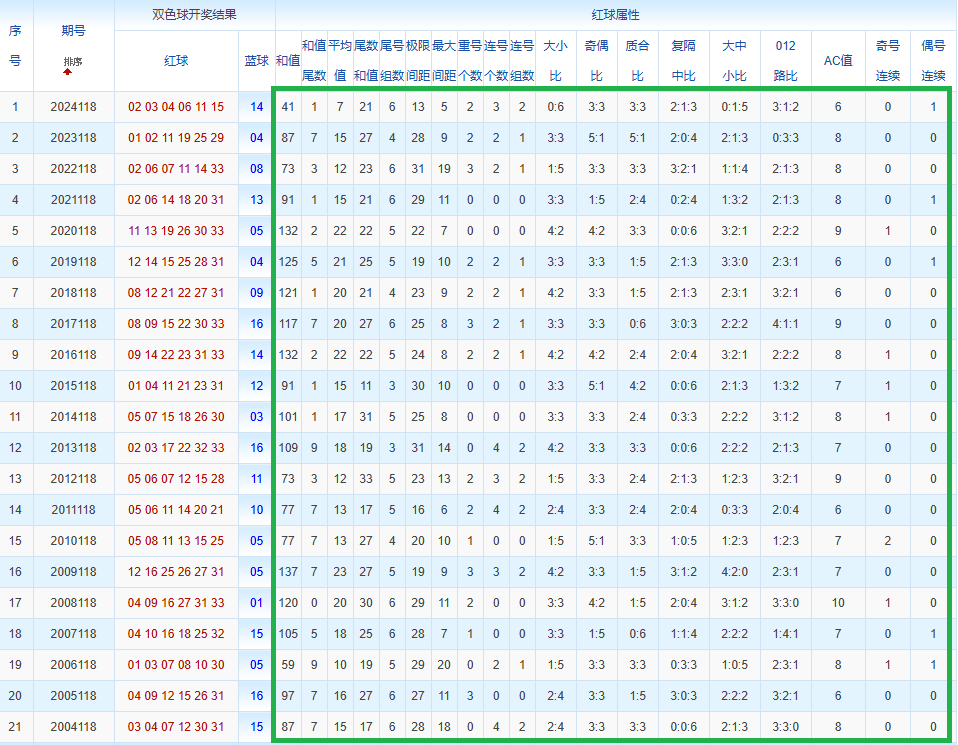This screenshot has height=745, width=958.
Task: Select issue number 2022118
Action: click(73, 169)
